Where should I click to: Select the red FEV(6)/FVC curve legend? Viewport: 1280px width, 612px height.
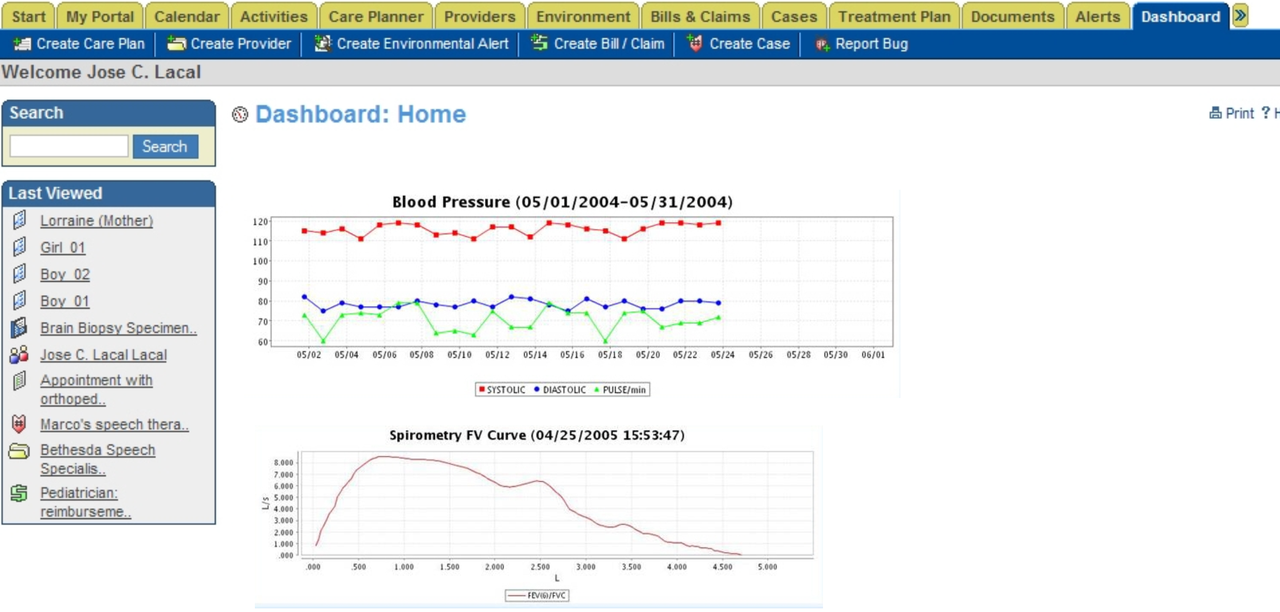coord(537,594)
